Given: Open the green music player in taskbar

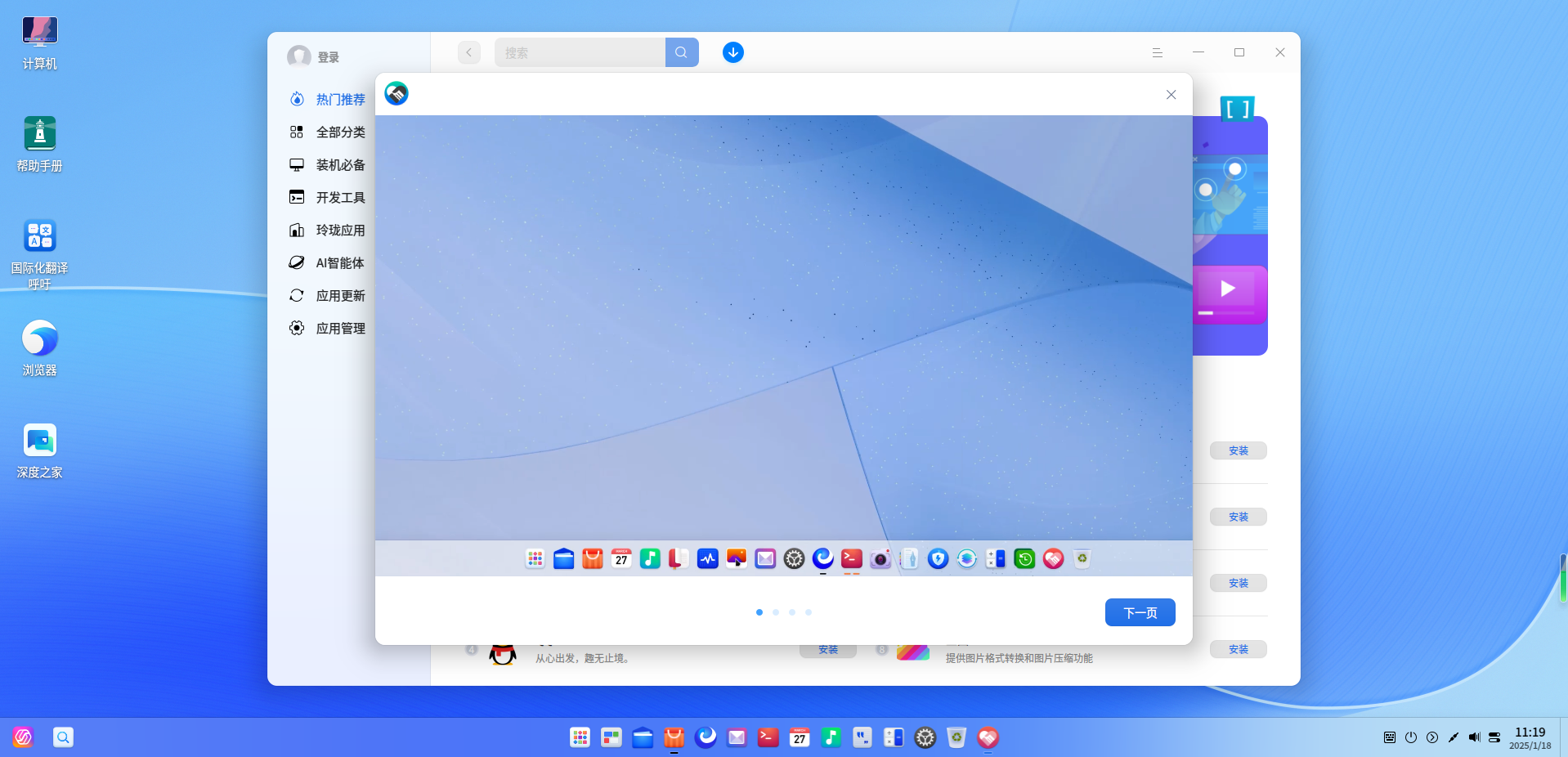Looking at the screenshot, I should [831, 737].
